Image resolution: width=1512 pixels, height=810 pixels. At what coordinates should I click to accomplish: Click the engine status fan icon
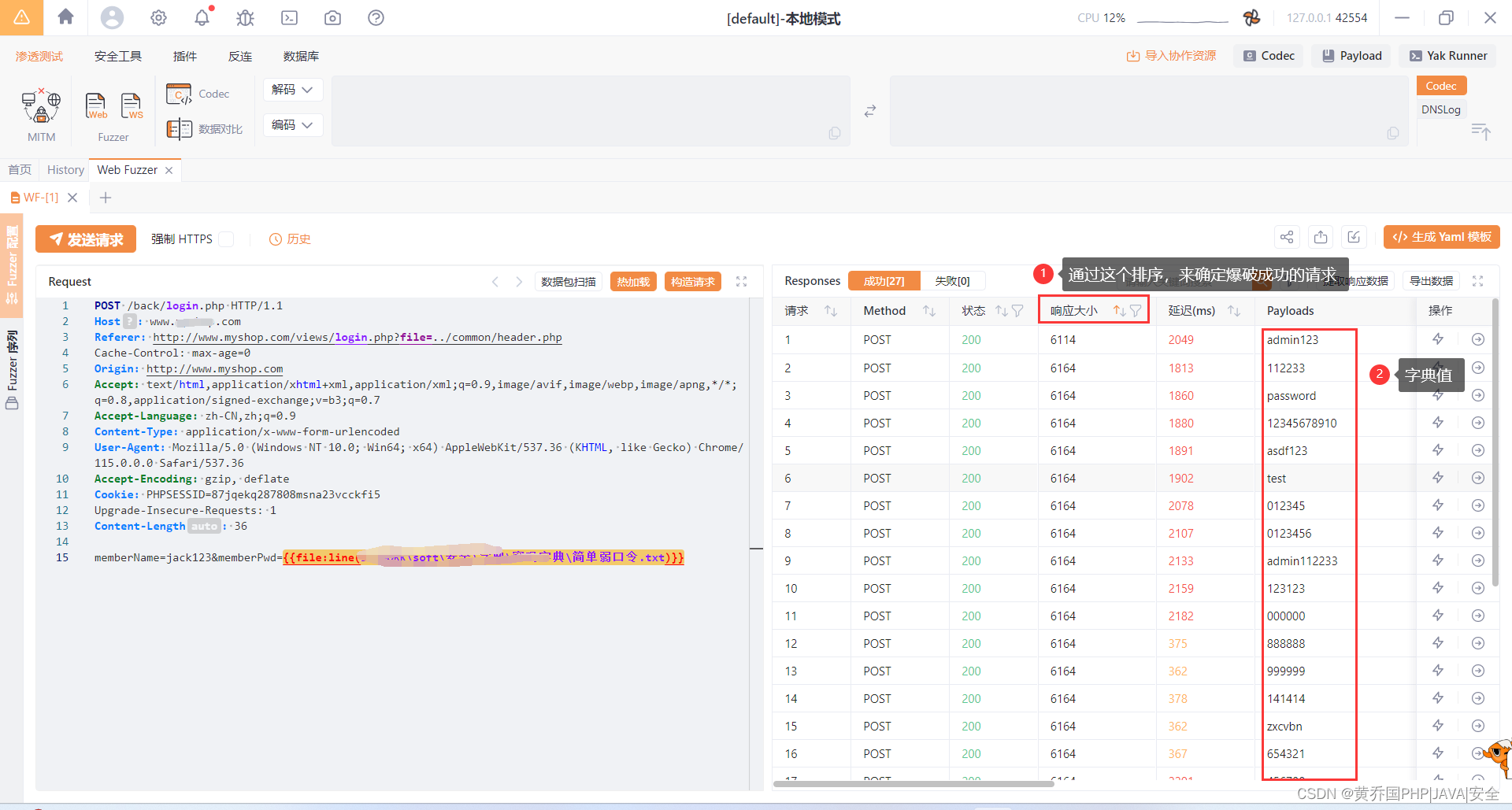[1251, 17]
